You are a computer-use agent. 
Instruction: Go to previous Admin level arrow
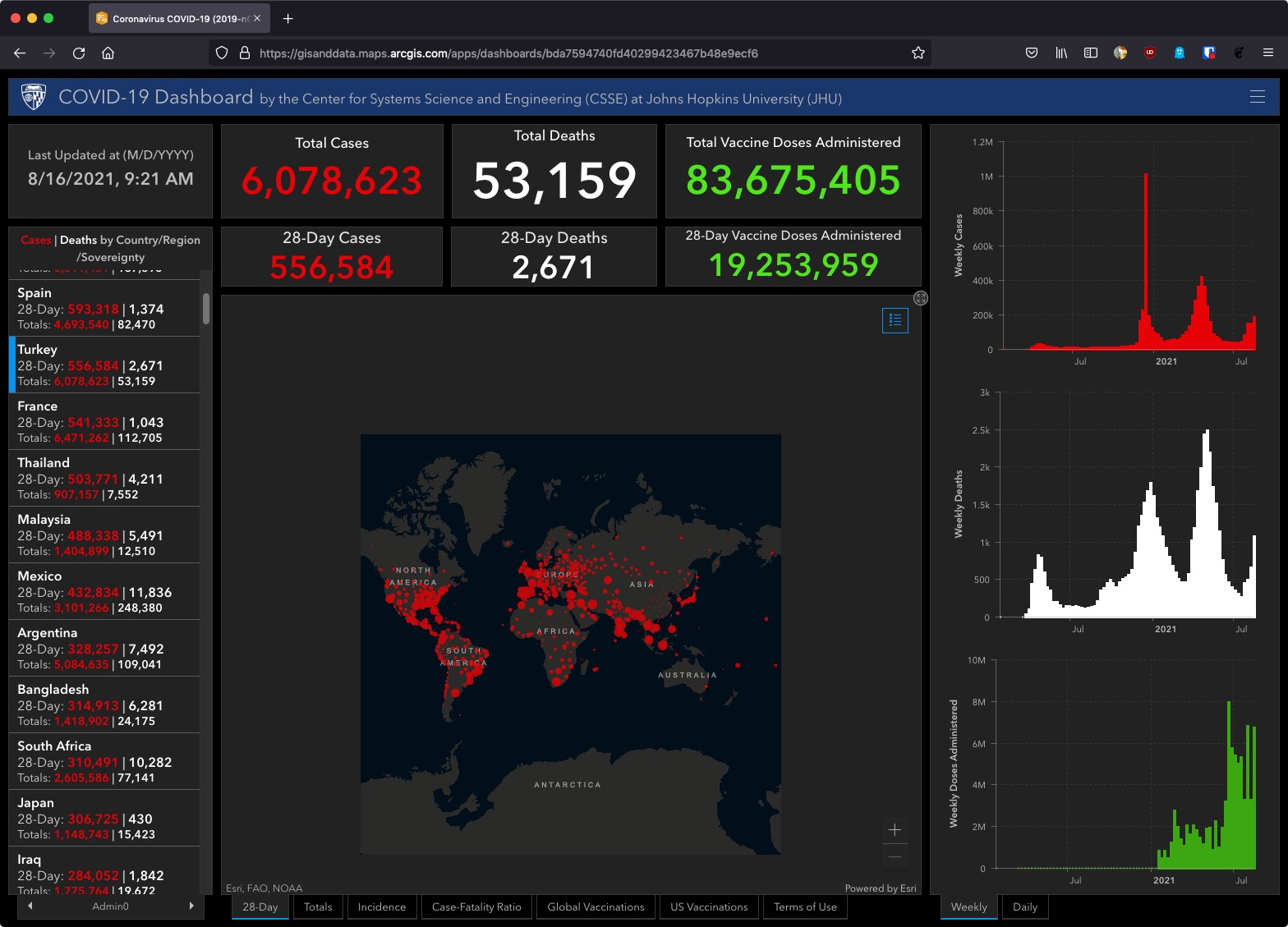click(x=30, y=906)
